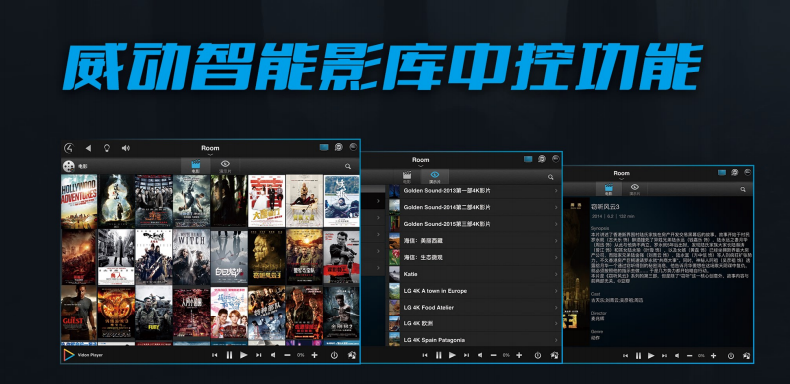Pause playback in the movie grid window
This screenshot has width=790, height=384.
[x=229, y=355]
